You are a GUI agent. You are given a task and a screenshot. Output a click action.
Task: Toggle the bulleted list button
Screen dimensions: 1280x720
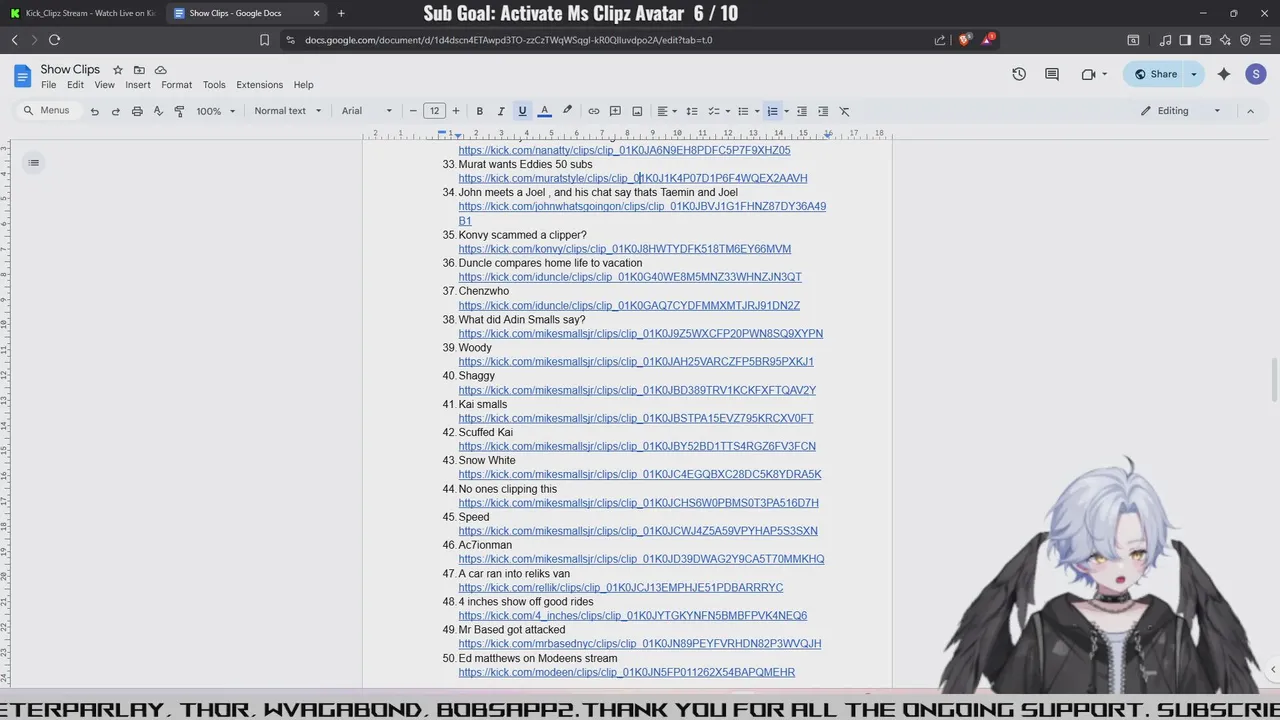743,111
